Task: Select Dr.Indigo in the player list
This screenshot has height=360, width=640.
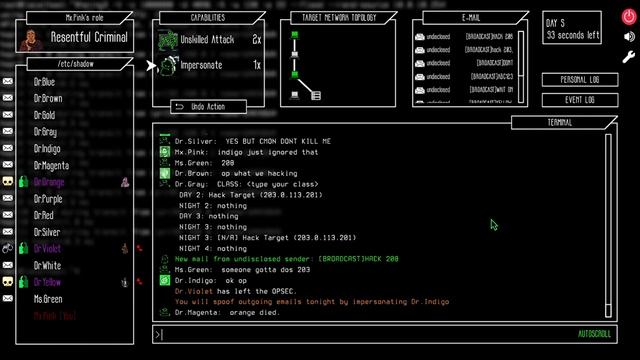Action: 47,149
